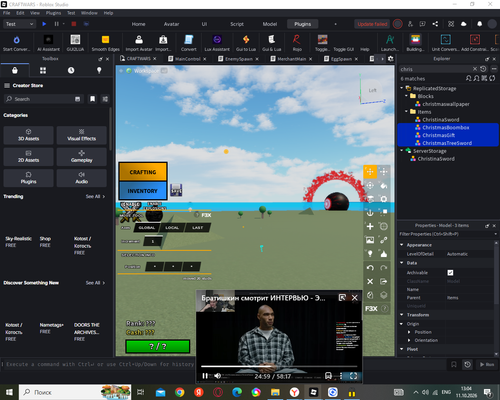Click the Toolbox Search field
This screenshot has height=400, width=500.
coord(43,99)
